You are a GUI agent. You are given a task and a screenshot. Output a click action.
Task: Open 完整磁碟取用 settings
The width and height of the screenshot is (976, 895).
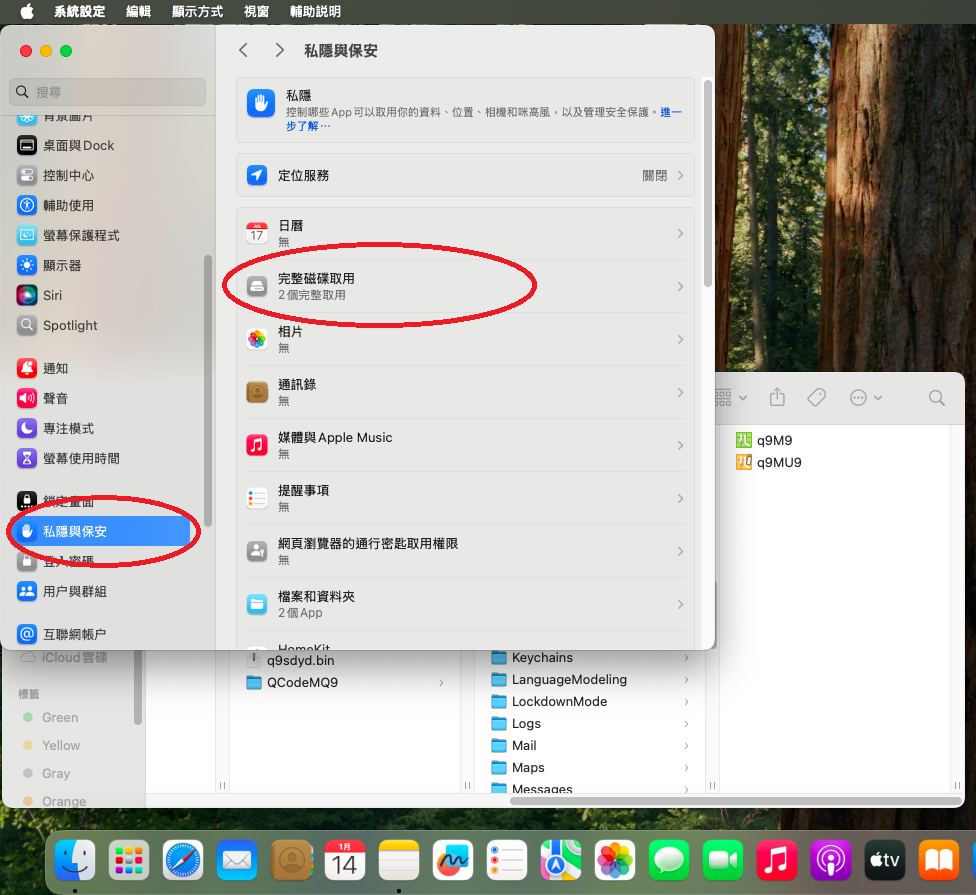(465, 286)
